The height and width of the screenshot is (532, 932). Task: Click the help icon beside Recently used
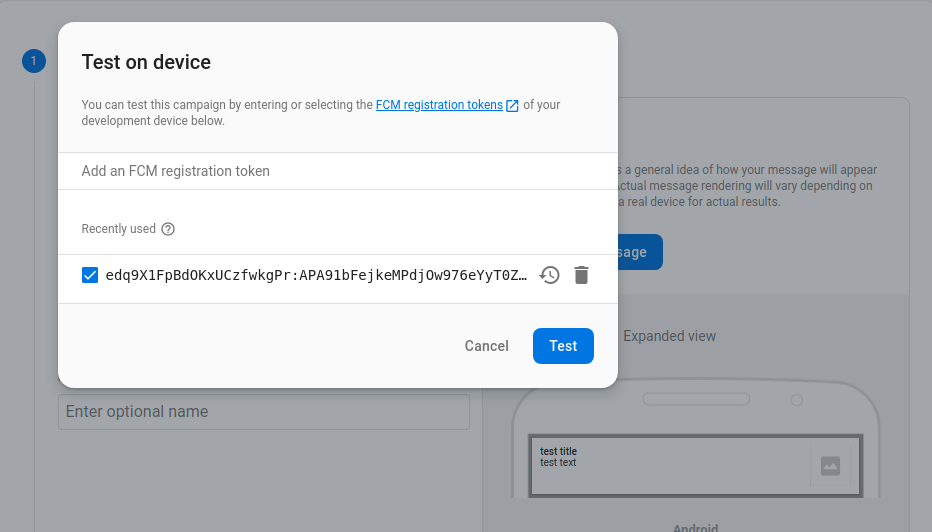168,229
